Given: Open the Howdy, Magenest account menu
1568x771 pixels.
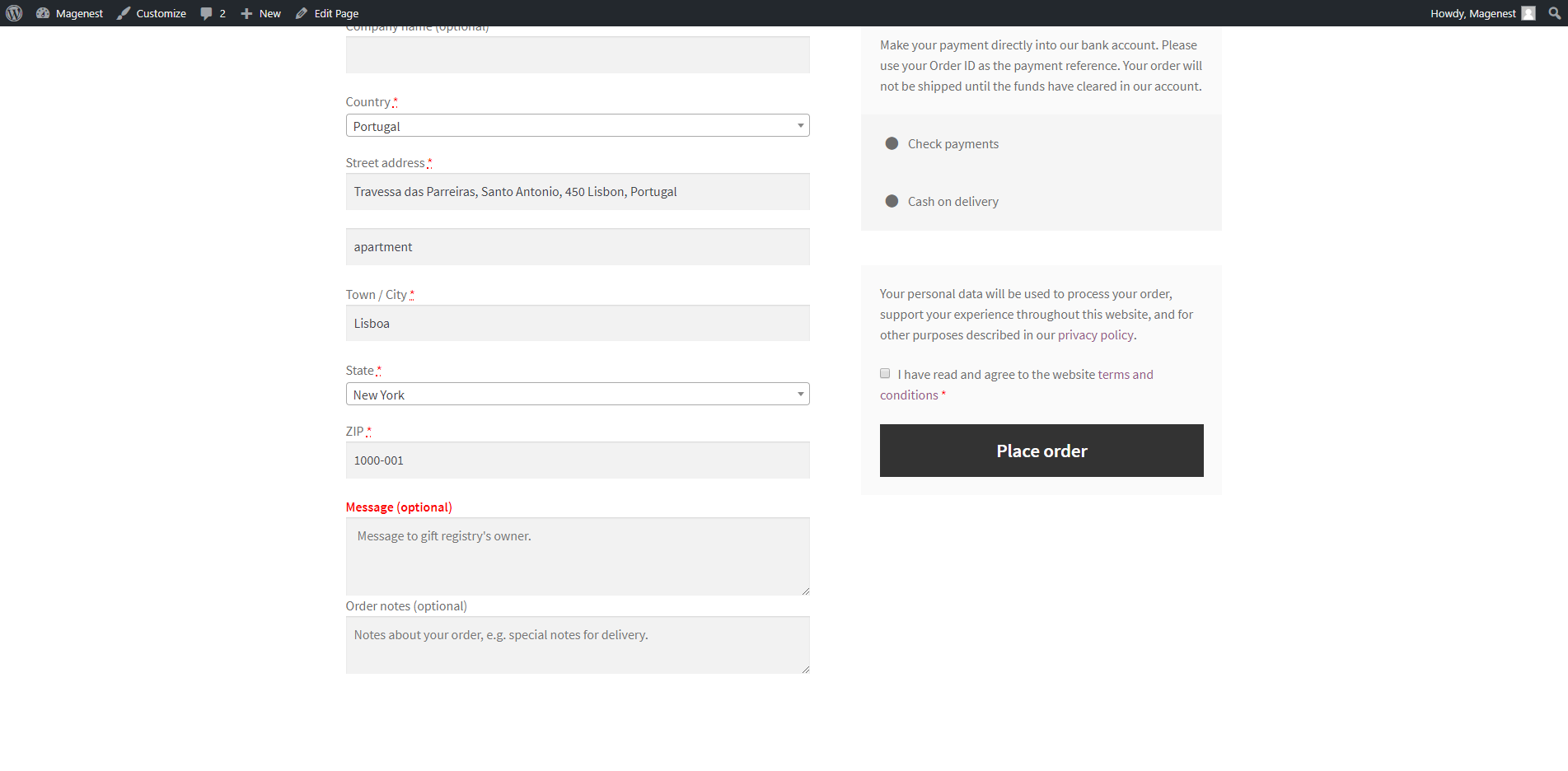Looking at the screenshot, I should coord(1472,13).
